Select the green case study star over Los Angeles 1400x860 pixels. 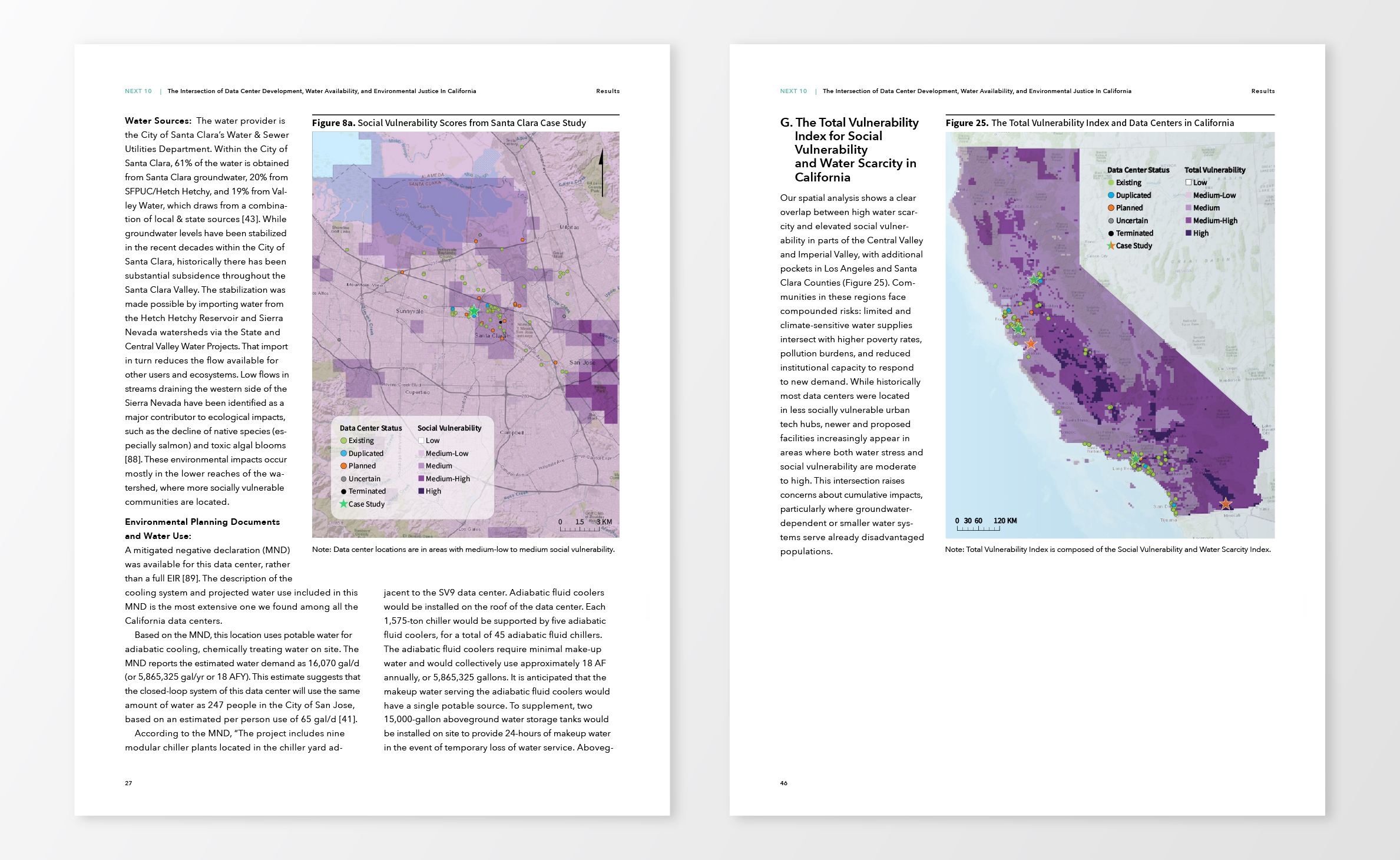pyautogui.click(x=1135, y=458)
